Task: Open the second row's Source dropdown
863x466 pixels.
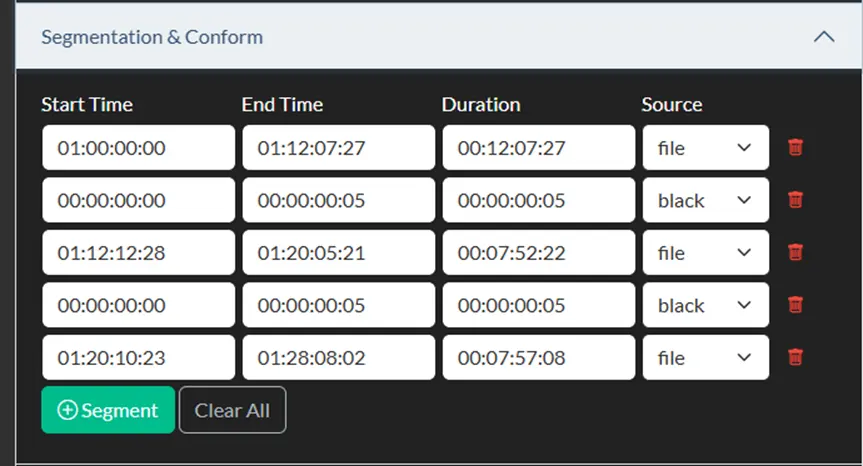Action: pos(705,200)
